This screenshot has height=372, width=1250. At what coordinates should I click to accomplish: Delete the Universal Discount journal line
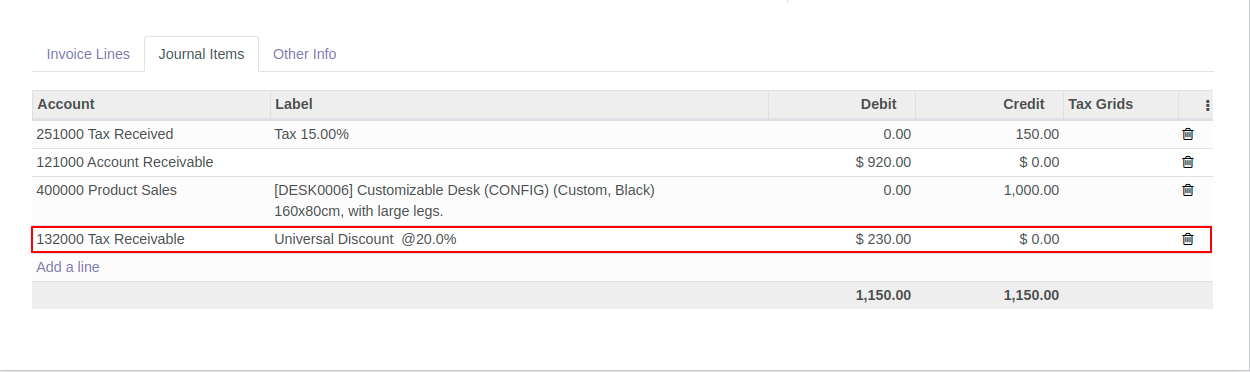[1188, 239]
